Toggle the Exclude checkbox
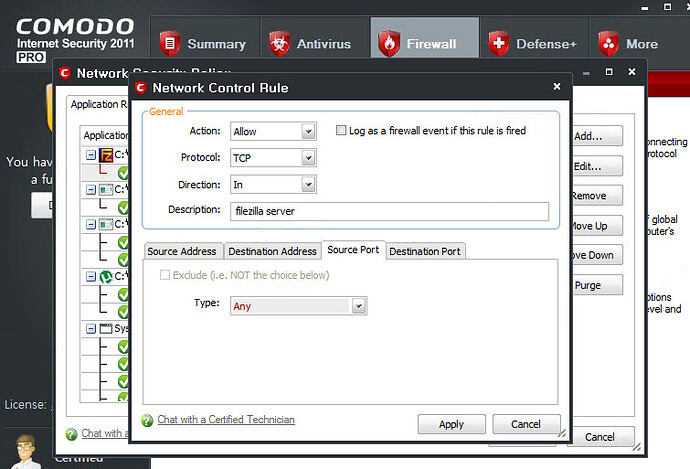 point(165,275)
